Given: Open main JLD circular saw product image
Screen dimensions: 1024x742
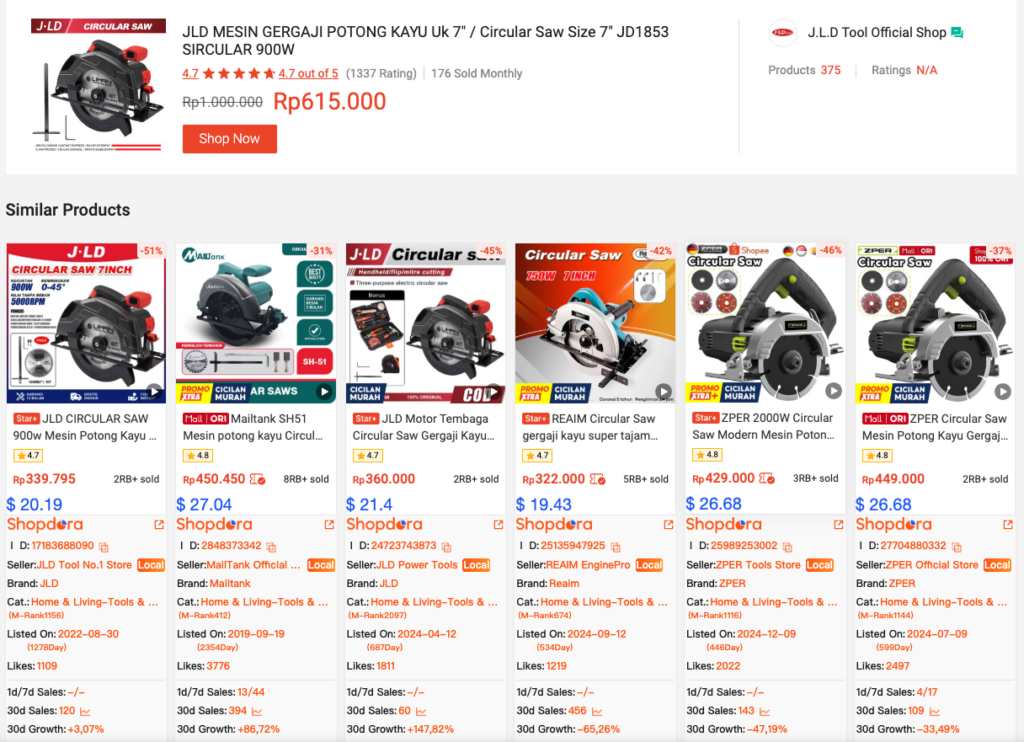Looking at the screenshot, I should coord(98,86).
